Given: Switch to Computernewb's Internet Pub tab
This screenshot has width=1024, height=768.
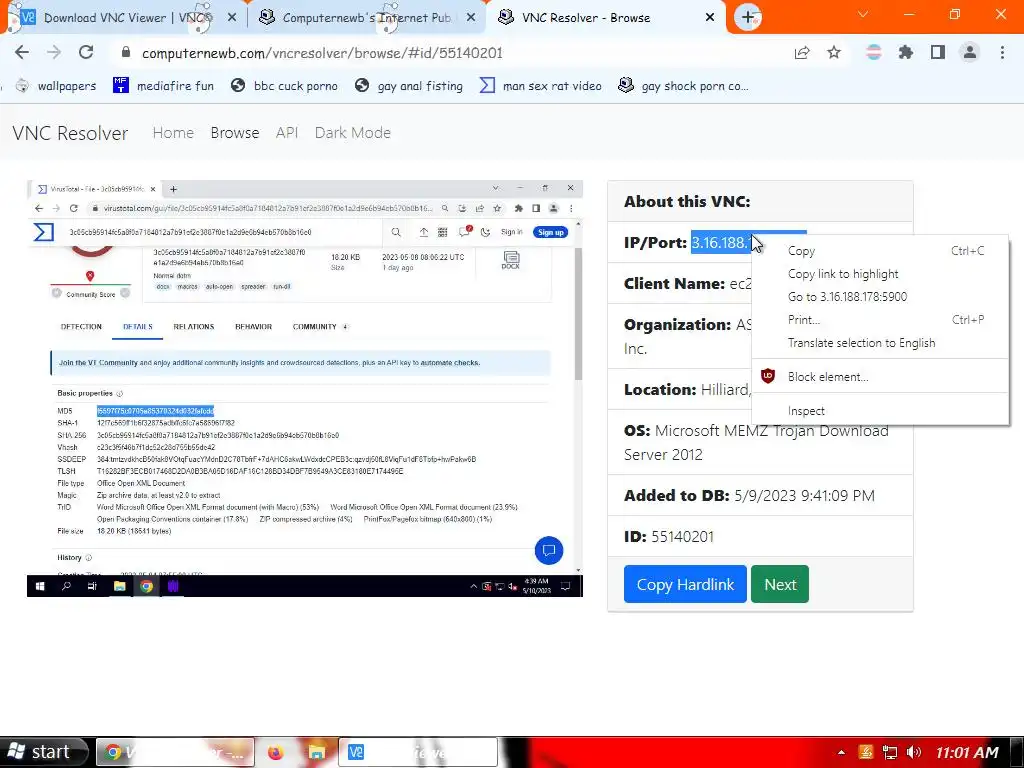Looking at the screenshot, I should [366, 18].
